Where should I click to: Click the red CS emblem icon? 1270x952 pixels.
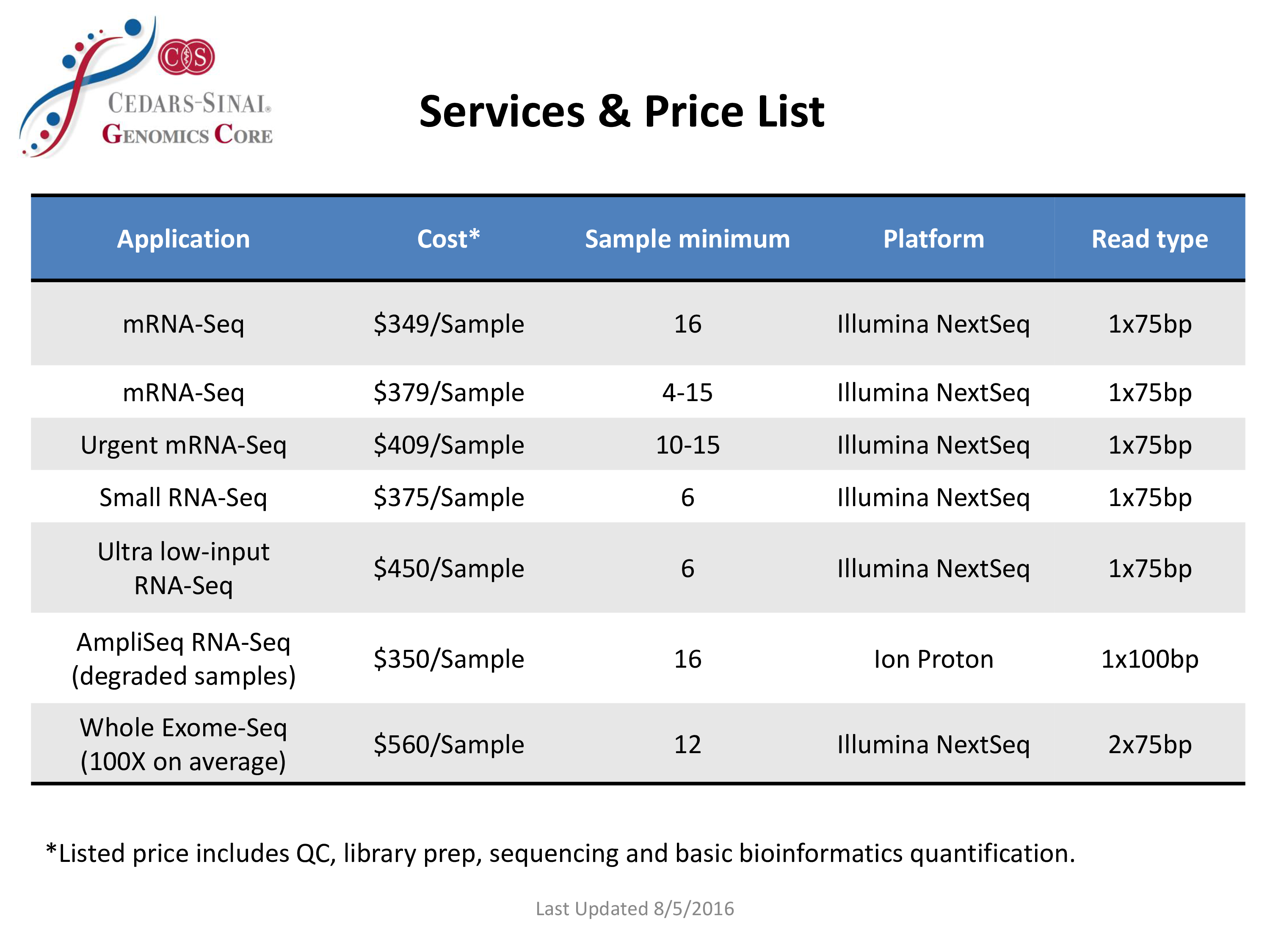click(x=186, y=58)
